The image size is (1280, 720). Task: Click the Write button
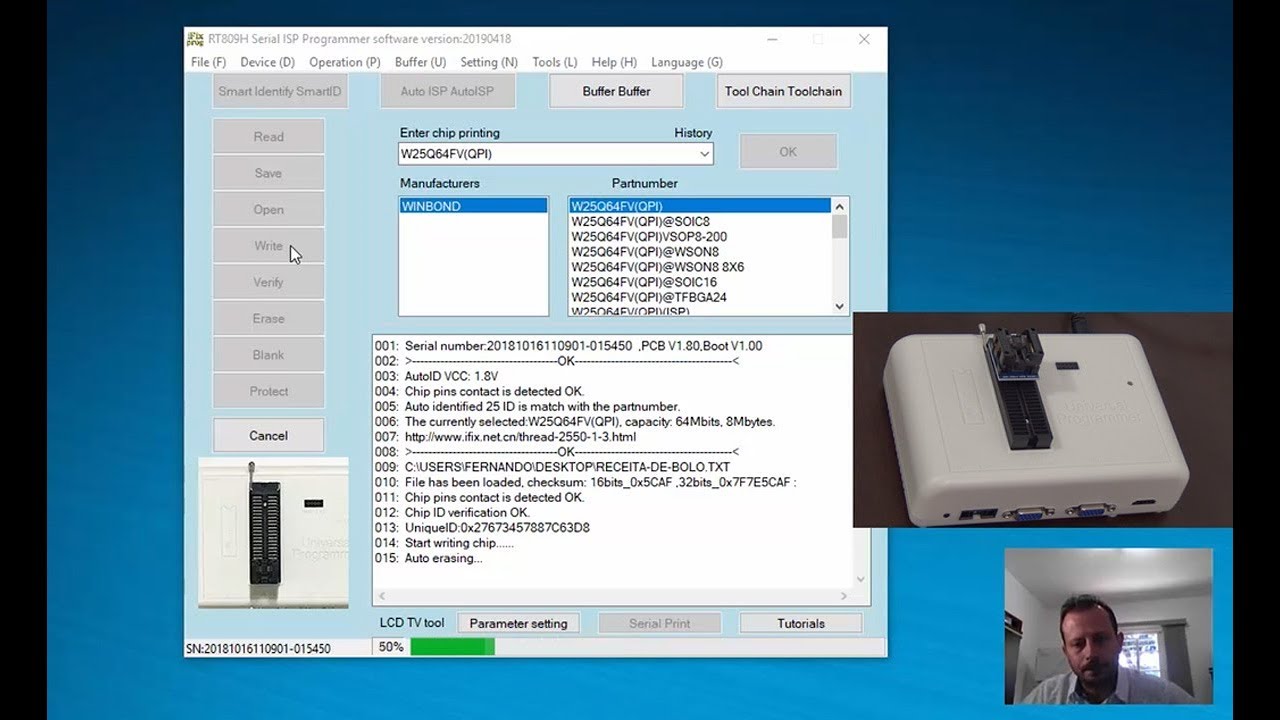tap(268, 246)
